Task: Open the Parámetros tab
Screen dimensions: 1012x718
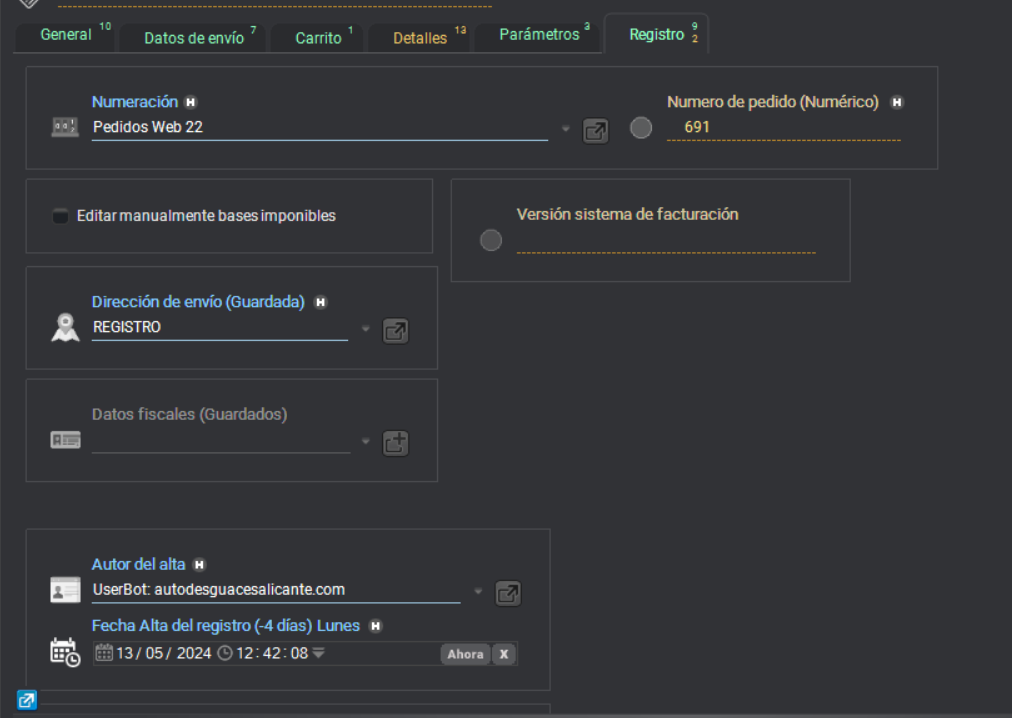Action: coord(537,33)
